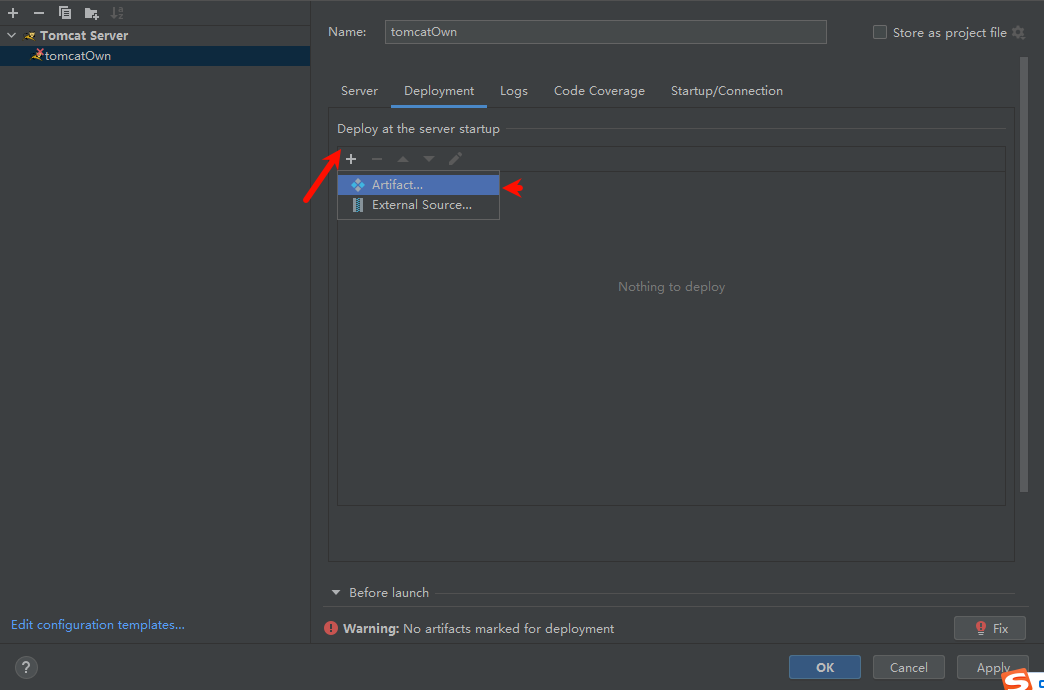The height and width of the screenshot is (690, 1044).
Task: Click the Apply button
Action: (x=992, y=667)
